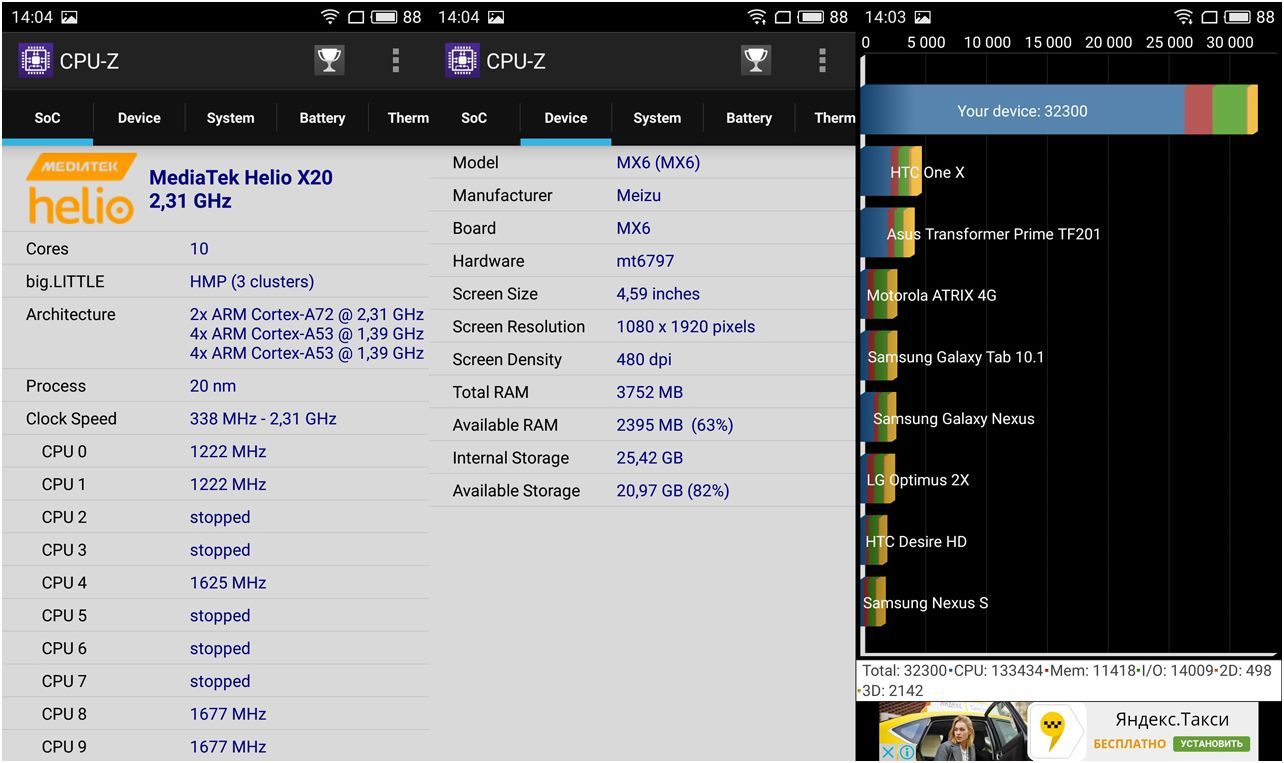The width and height of the screenshot is (1284, 763).
Task: Open the three-dot overflow menu in middle CPU-Z window
Action: pyautogui.click(x=822, y=61)
